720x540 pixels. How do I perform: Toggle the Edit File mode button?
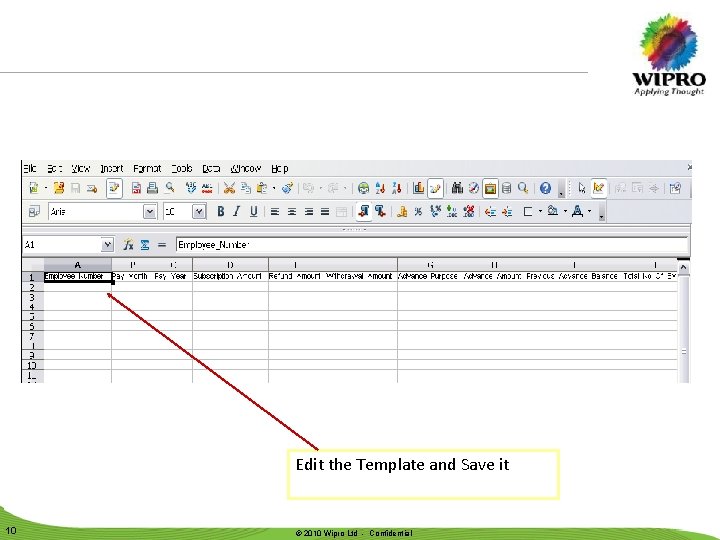114,188
